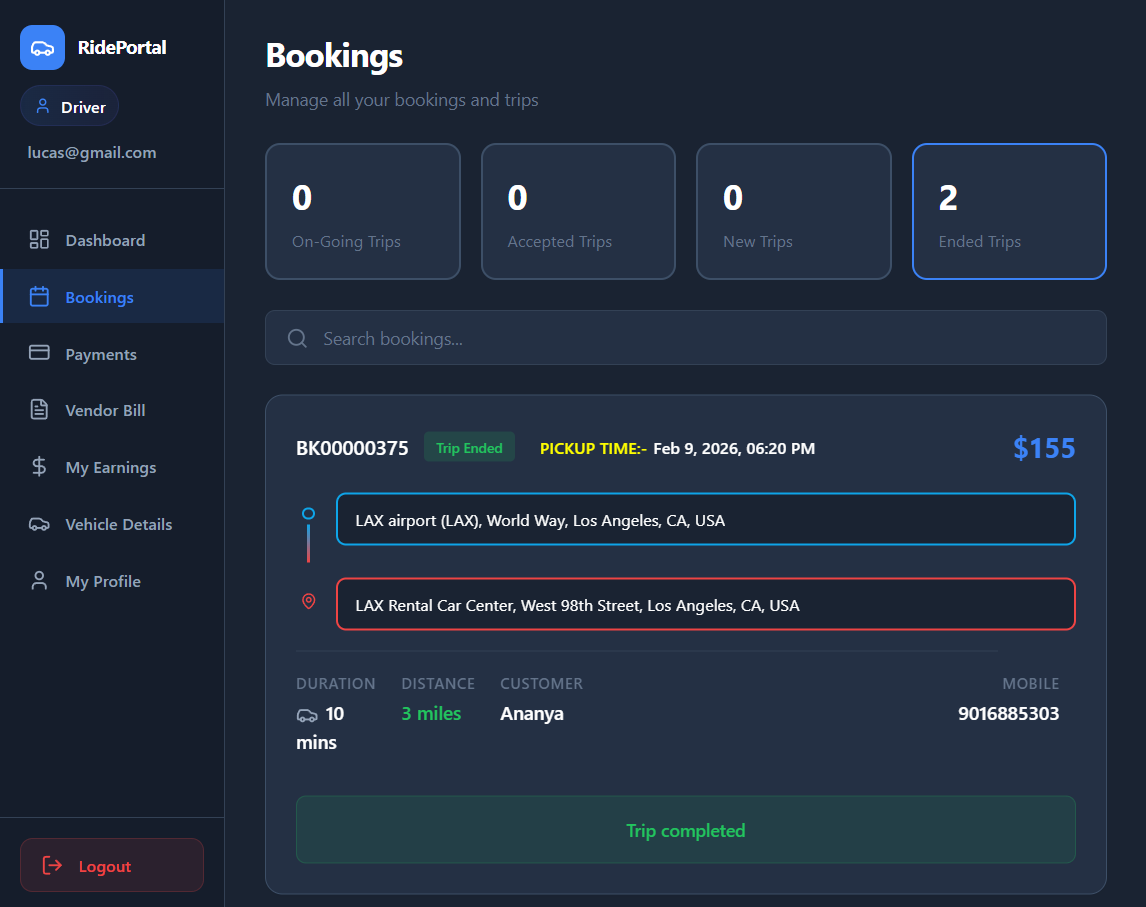View the New Trips card
Viewport: 1146px width, 907px height.
click(x=793, y=211)
